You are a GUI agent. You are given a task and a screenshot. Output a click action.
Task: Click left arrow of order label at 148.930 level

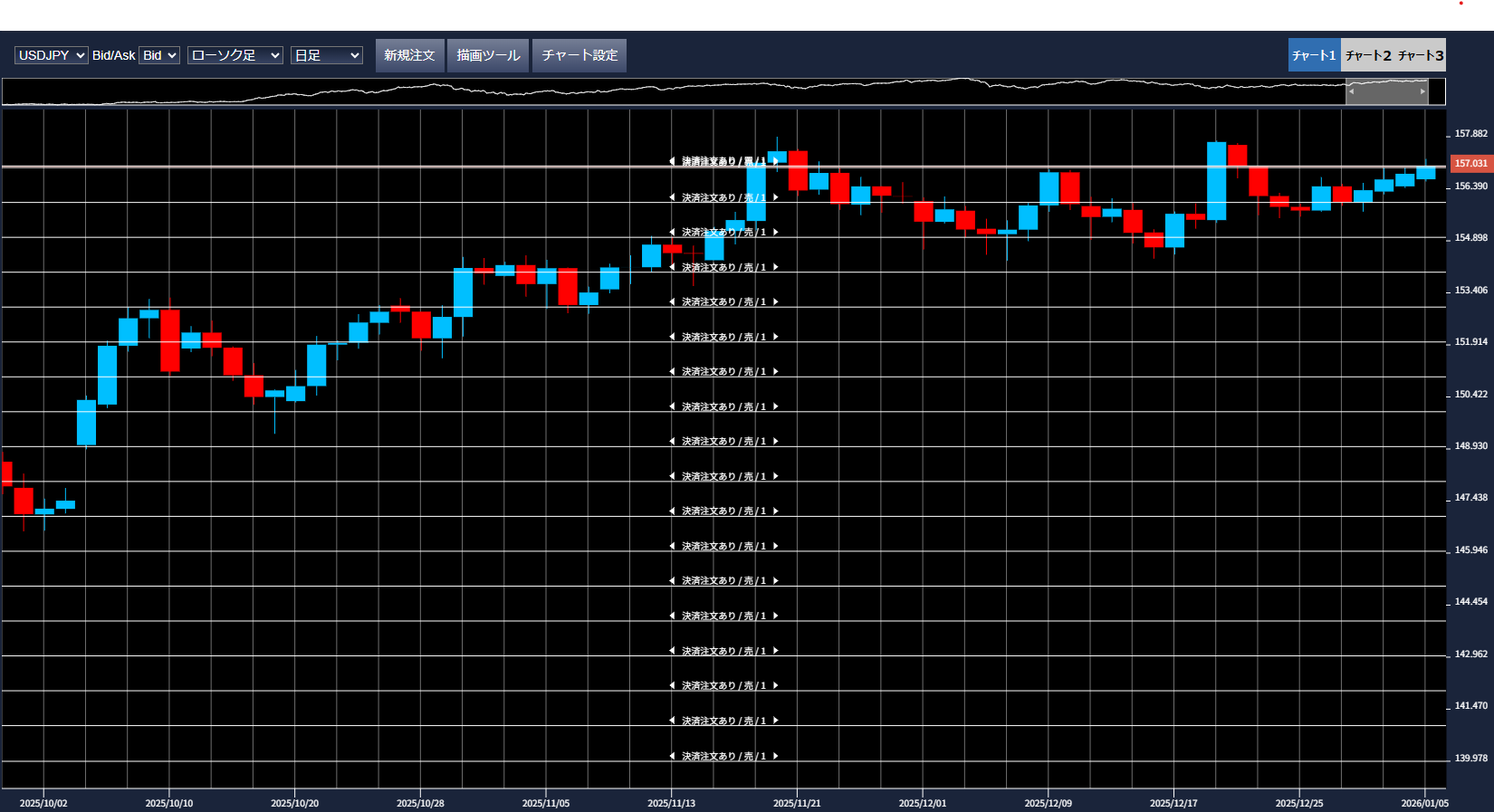pos(672,442)
